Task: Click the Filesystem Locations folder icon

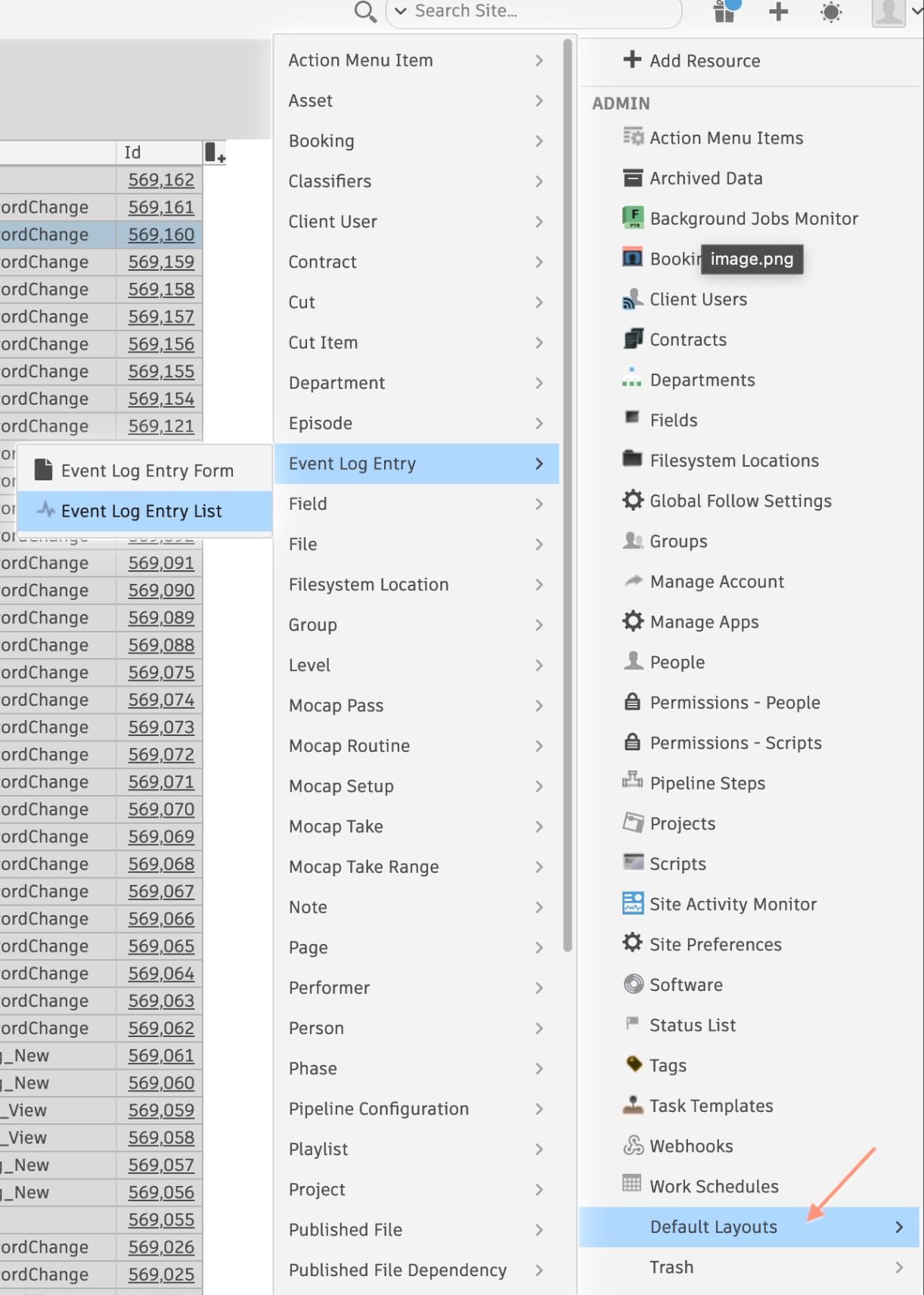Action: tap(632, 459)
